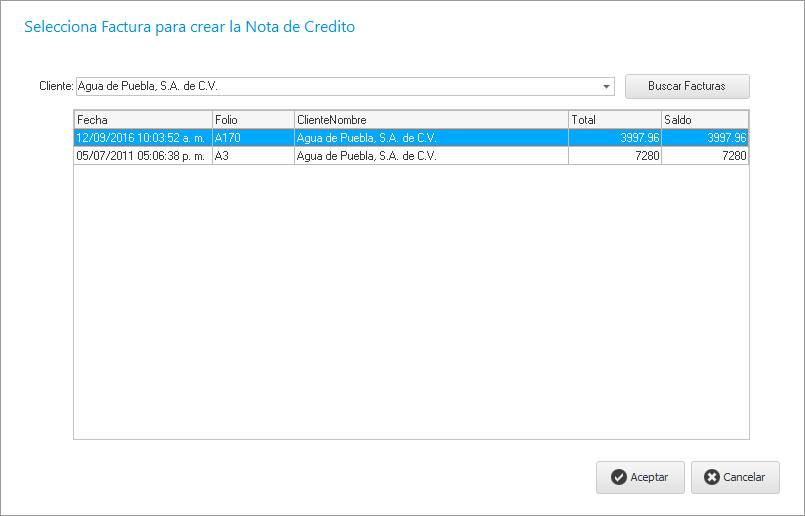Open the Cliente dropdown arrow
The image size is (805, 516).
606,87
